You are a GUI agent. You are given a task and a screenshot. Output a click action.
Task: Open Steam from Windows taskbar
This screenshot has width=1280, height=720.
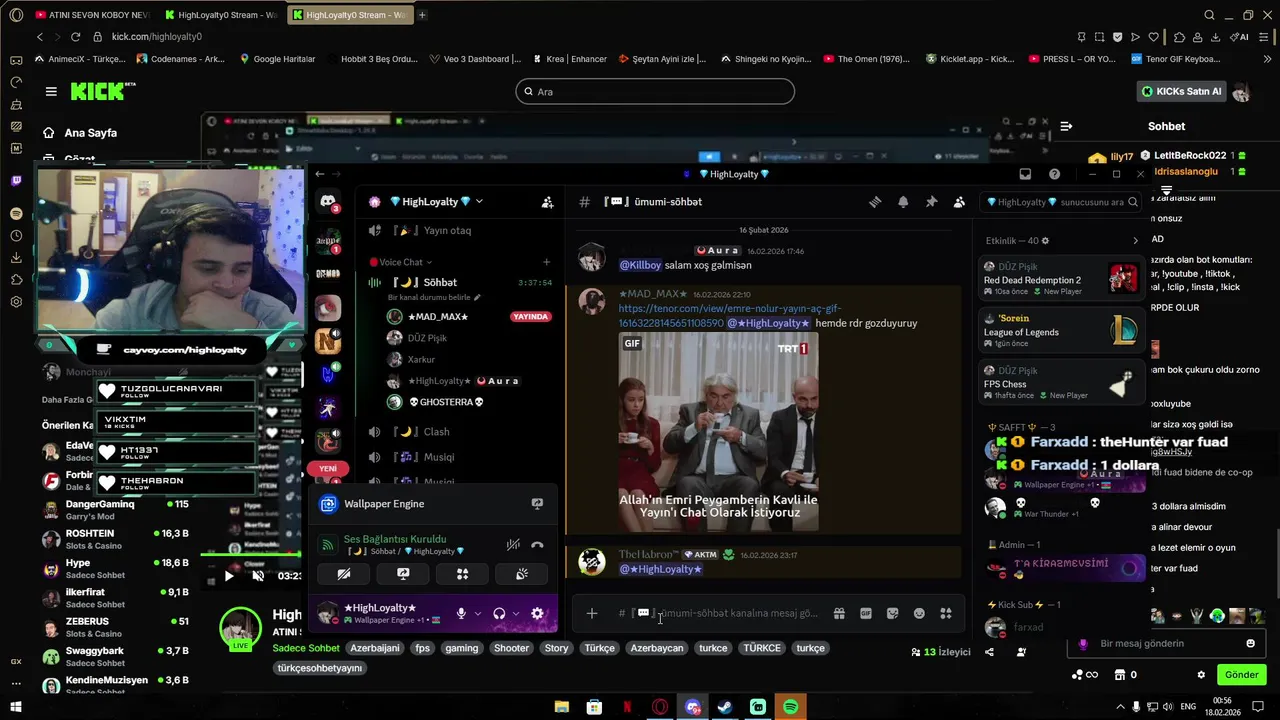pos(725,707)
